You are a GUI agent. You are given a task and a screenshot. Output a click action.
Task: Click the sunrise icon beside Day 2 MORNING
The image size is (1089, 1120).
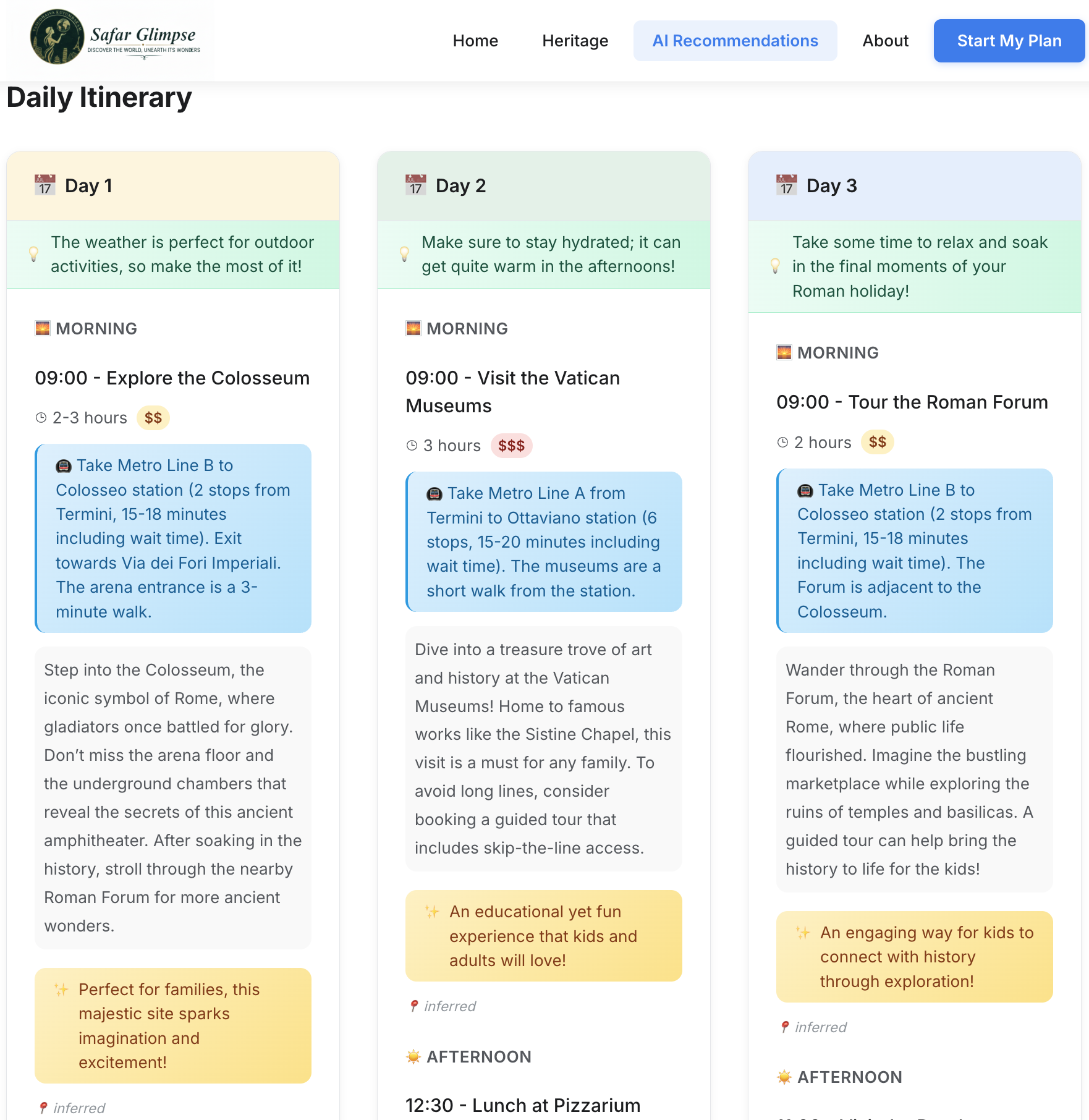(x=412, y=328)
